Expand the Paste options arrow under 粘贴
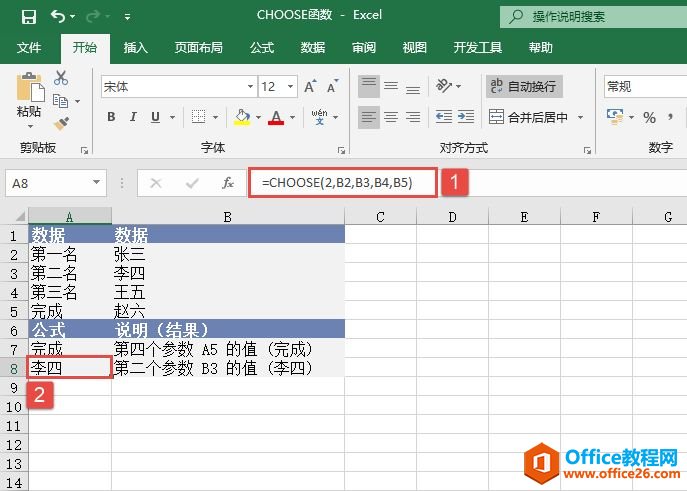Viewport: 687px width, 491px height. [30, 127]
